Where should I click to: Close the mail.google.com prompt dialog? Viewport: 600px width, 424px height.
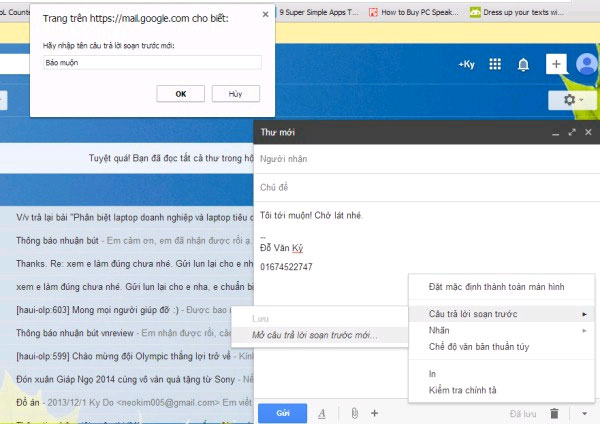pos(266,15)
